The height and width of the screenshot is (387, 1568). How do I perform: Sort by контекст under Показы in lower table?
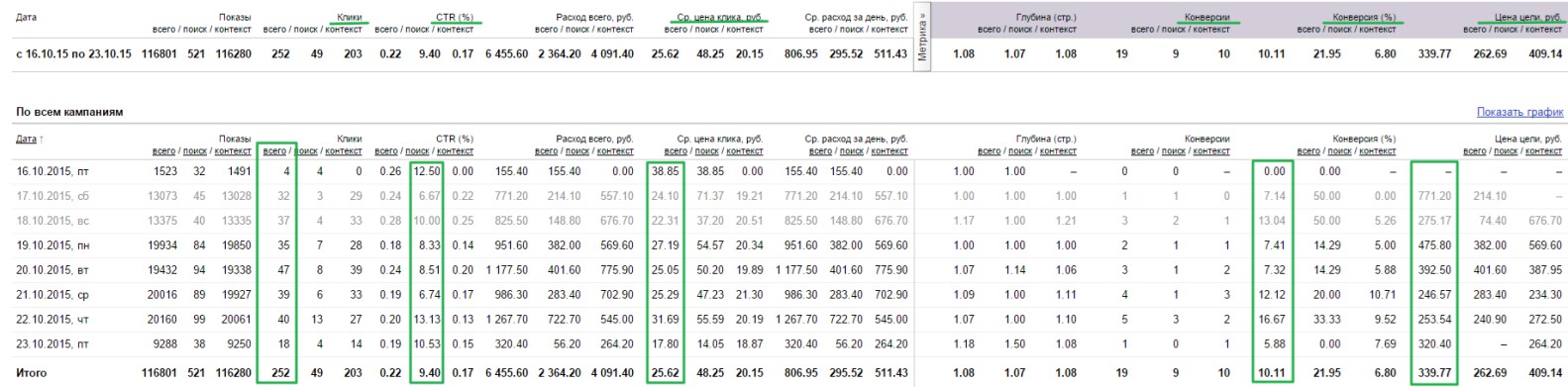pos(233,151)
